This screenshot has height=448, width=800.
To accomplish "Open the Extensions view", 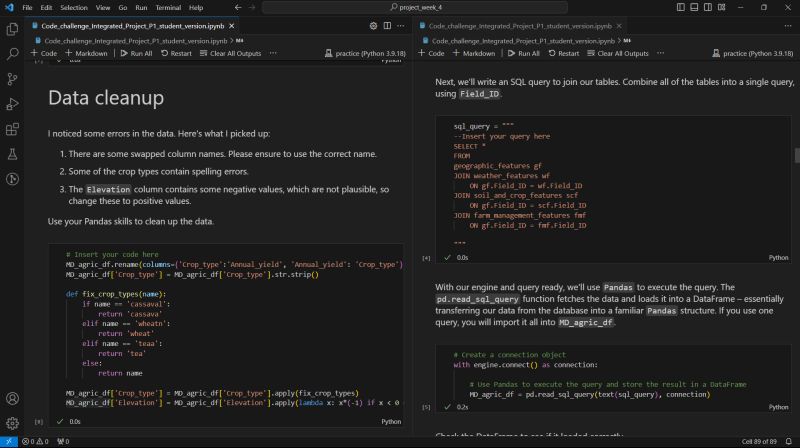I will click(12, 128).
